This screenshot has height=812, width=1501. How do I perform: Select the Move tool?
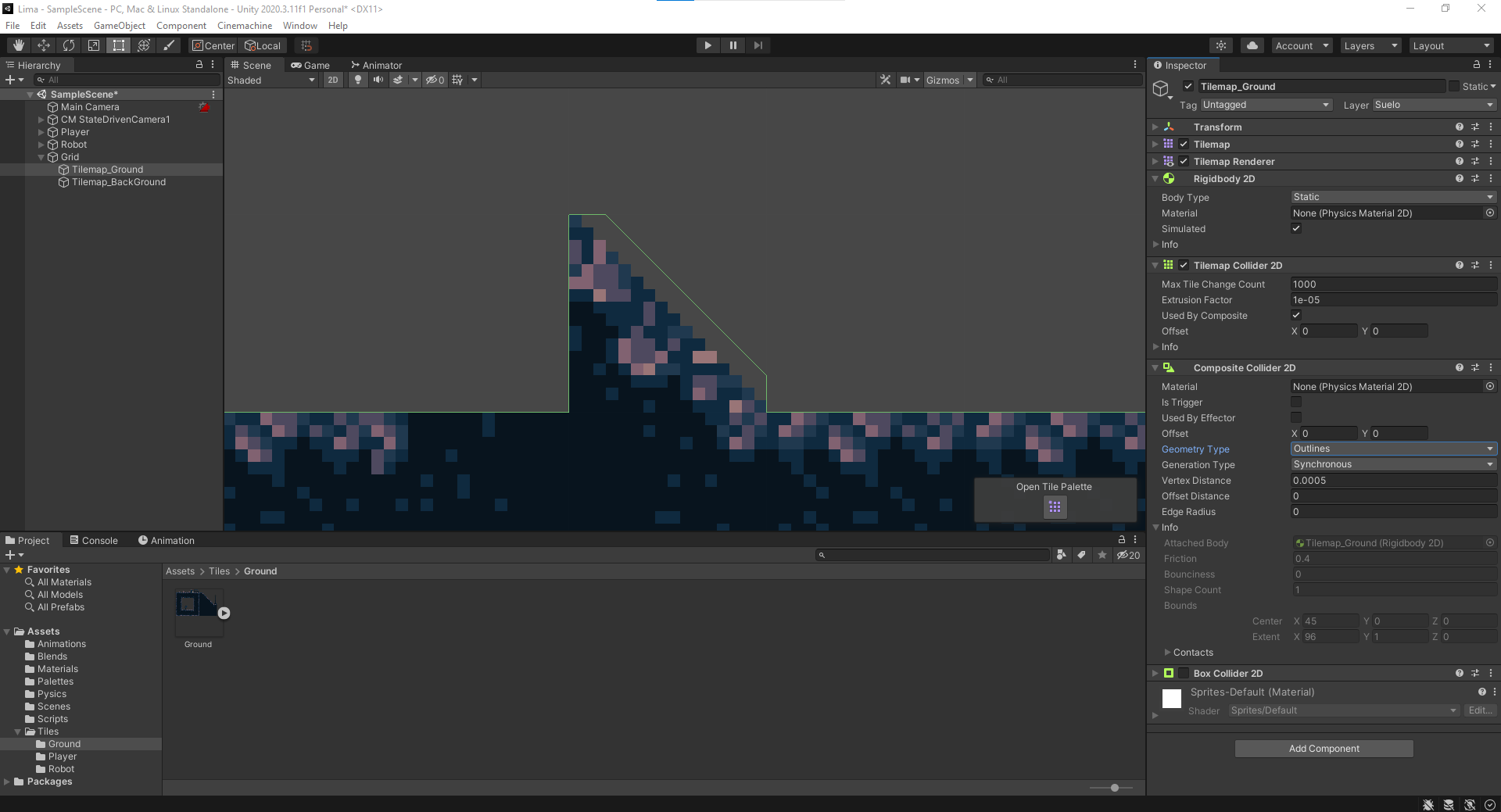click(x=43, y=45)
